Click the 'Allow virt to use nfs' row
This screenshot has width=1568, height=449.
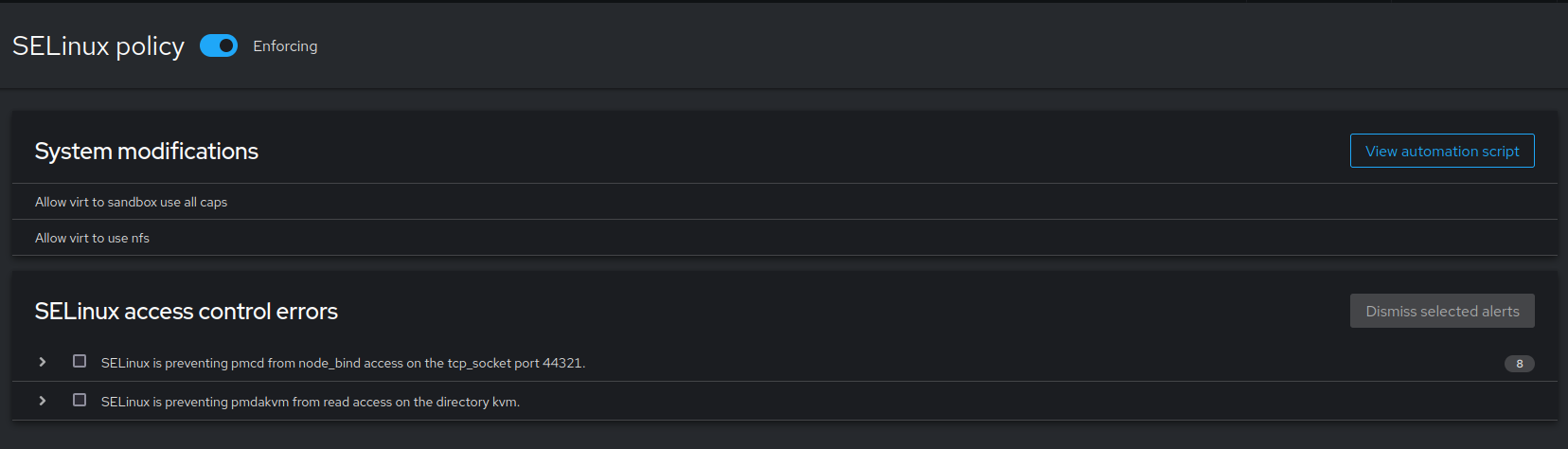[x=92, y=238]
